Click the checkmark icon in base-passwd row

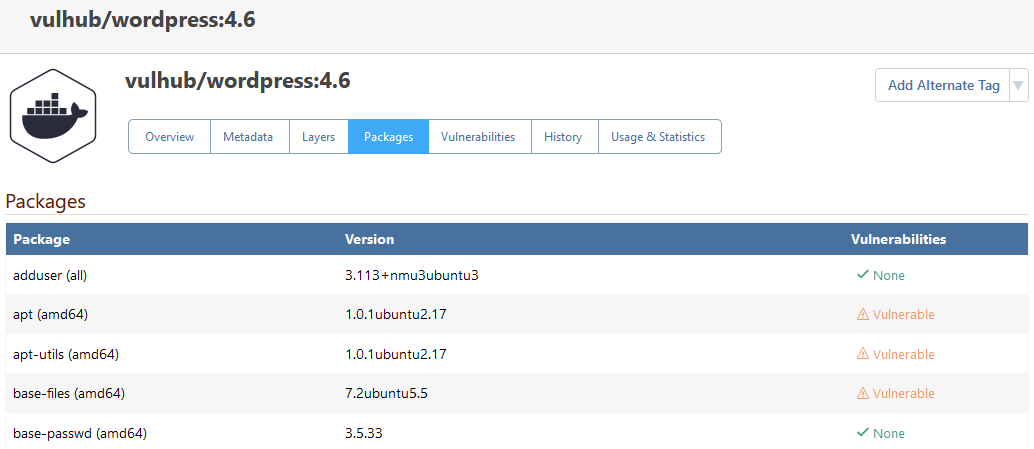pos(863,433)
